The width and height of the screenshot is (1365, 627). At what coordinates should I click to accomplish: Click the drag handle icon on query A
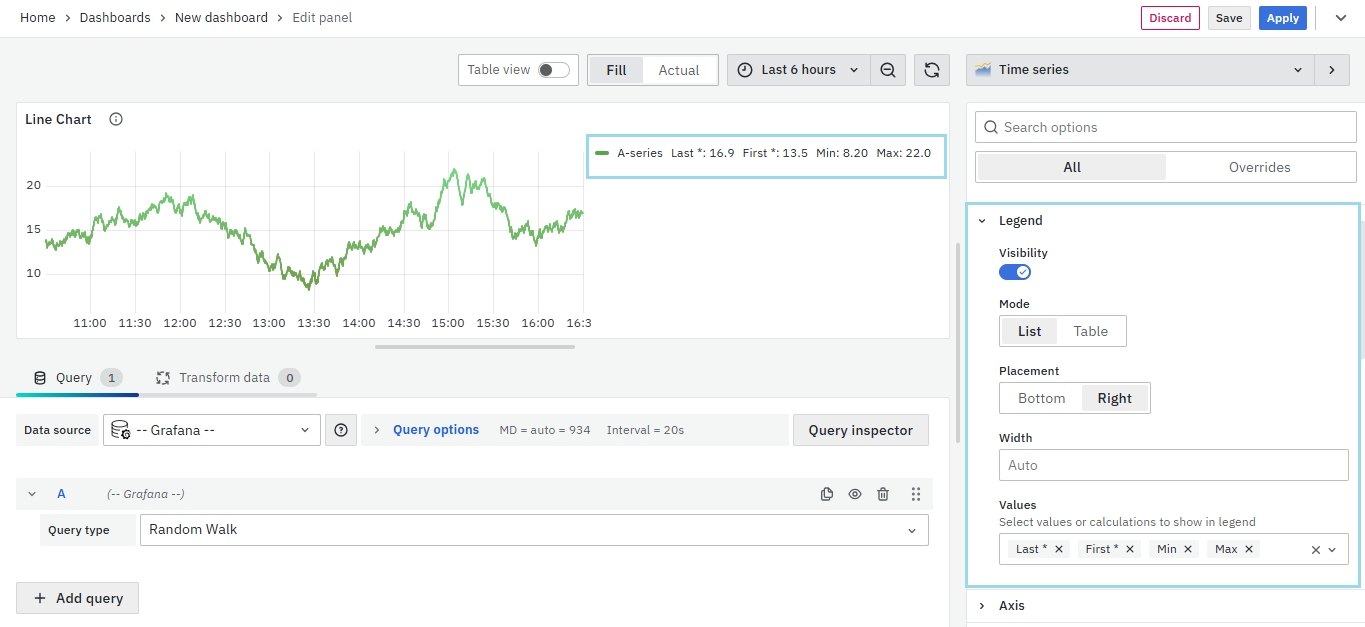click(x=916, y=494)
